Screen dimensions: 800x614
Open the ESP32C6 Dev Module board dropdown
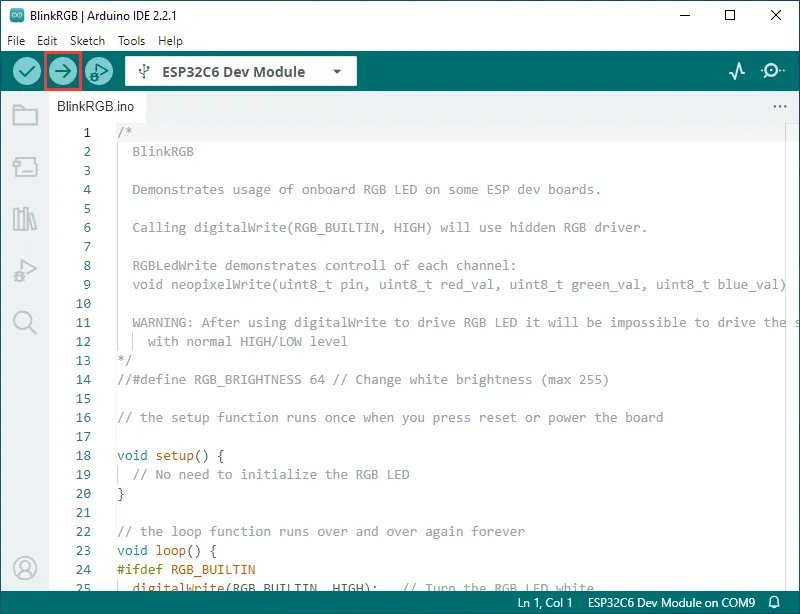click(241, 71)
